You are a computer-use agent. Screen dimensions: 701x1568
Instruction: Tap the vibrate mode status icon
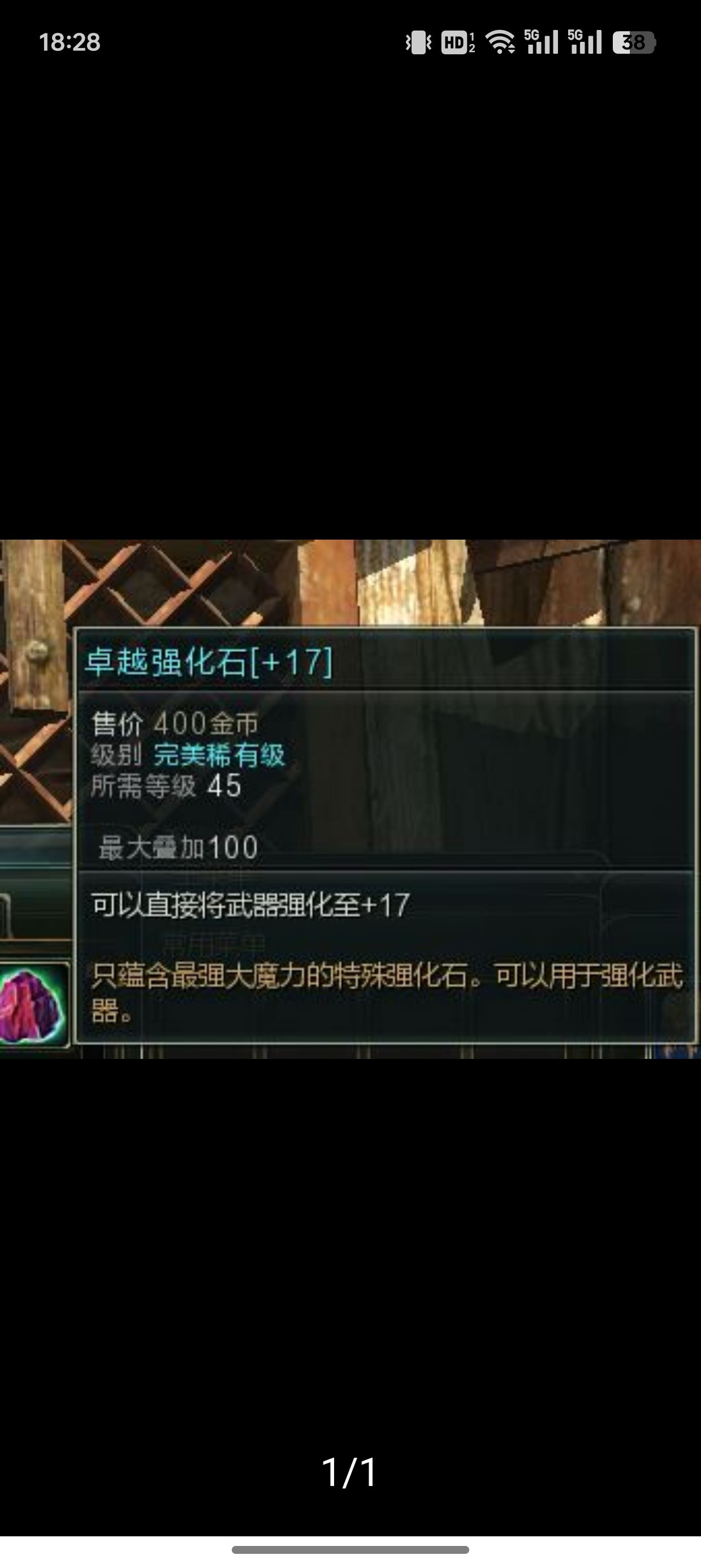419,42
